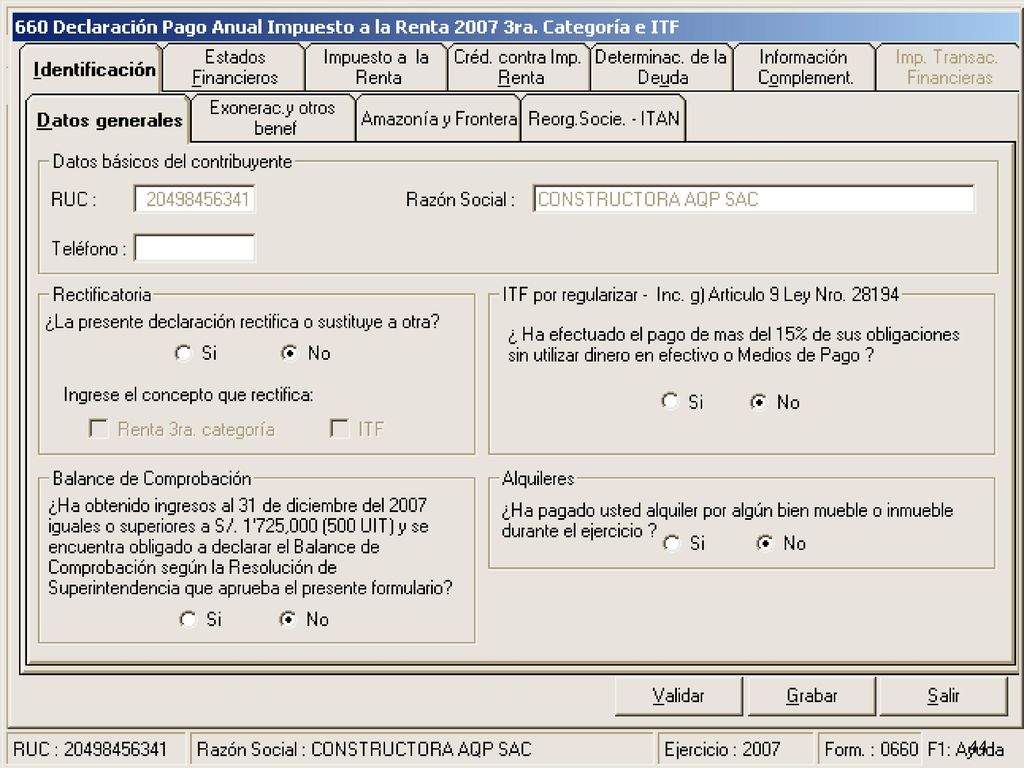Click the RUC number field
This screenshot has width=1024, height=768.
pyautogui.click(x=194, y=199)
